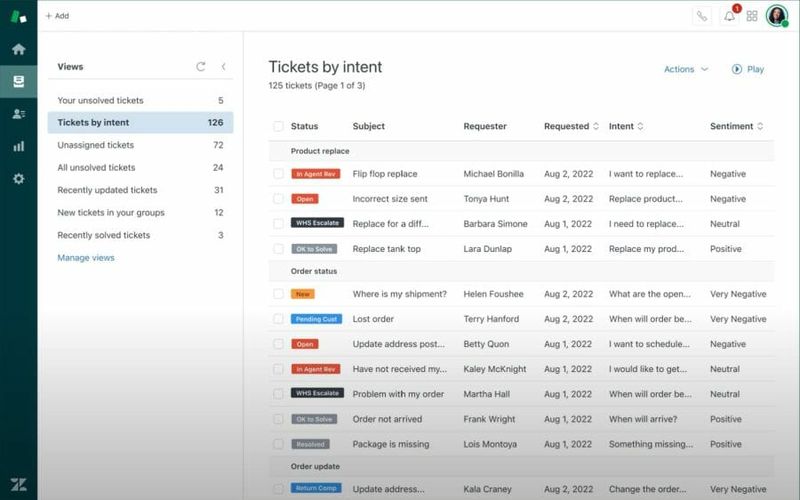Collapse the Order update group

521,466
